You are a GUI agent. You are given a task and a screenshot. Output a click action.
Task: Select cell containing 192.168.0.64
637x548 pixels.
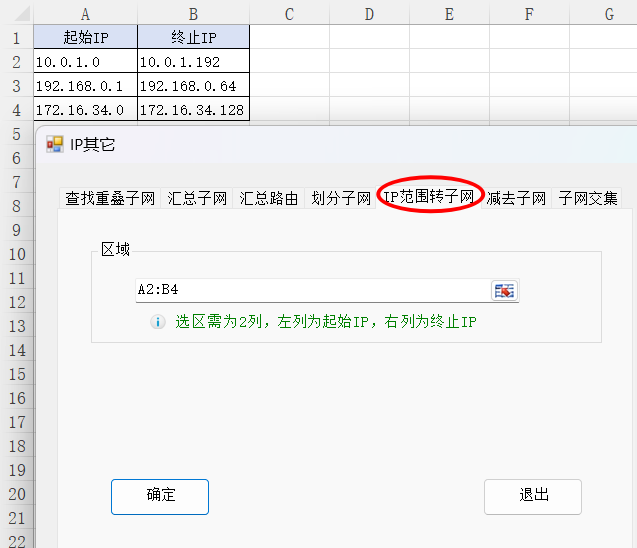click(x=193, y=85)
